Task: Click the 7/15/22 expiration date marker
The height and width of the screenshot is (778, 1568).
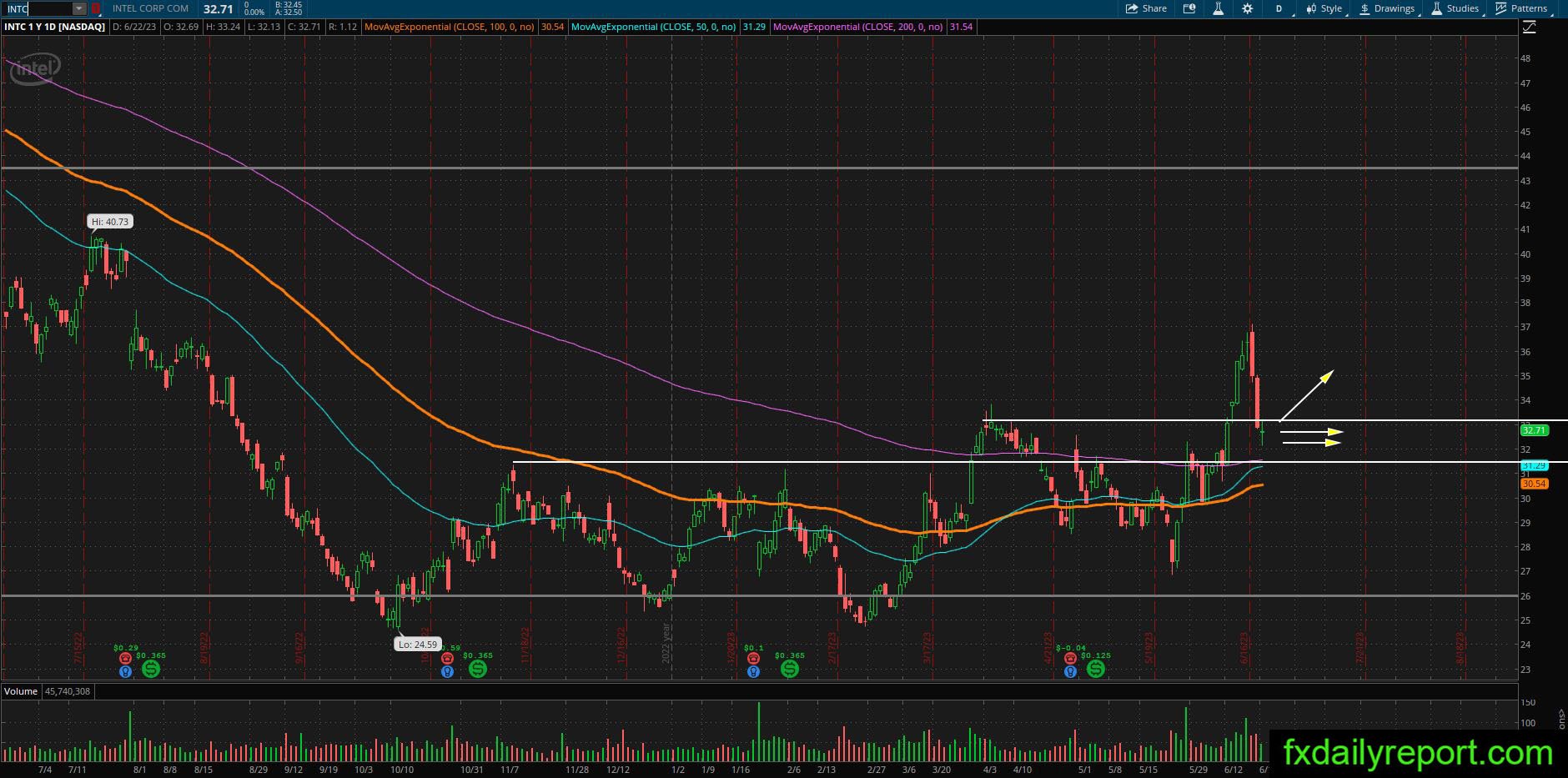Action: (78, 647)
